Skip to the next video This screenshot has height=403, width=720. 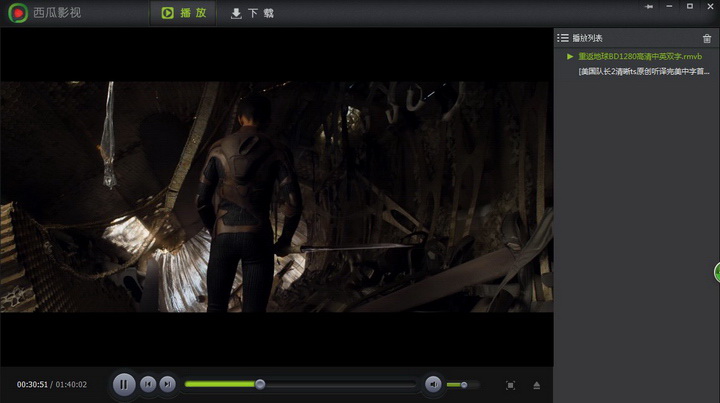point(168,384)
